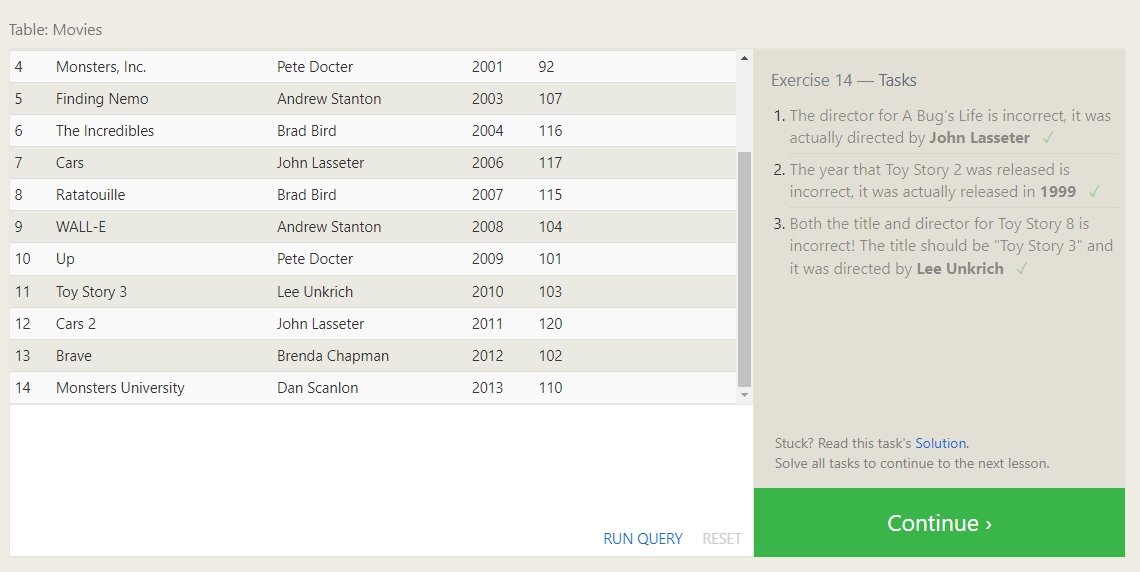Click the Table: Movies label
Viewport: 1140px width, 572px height.
pyautogui.click(x=56, y=30)
